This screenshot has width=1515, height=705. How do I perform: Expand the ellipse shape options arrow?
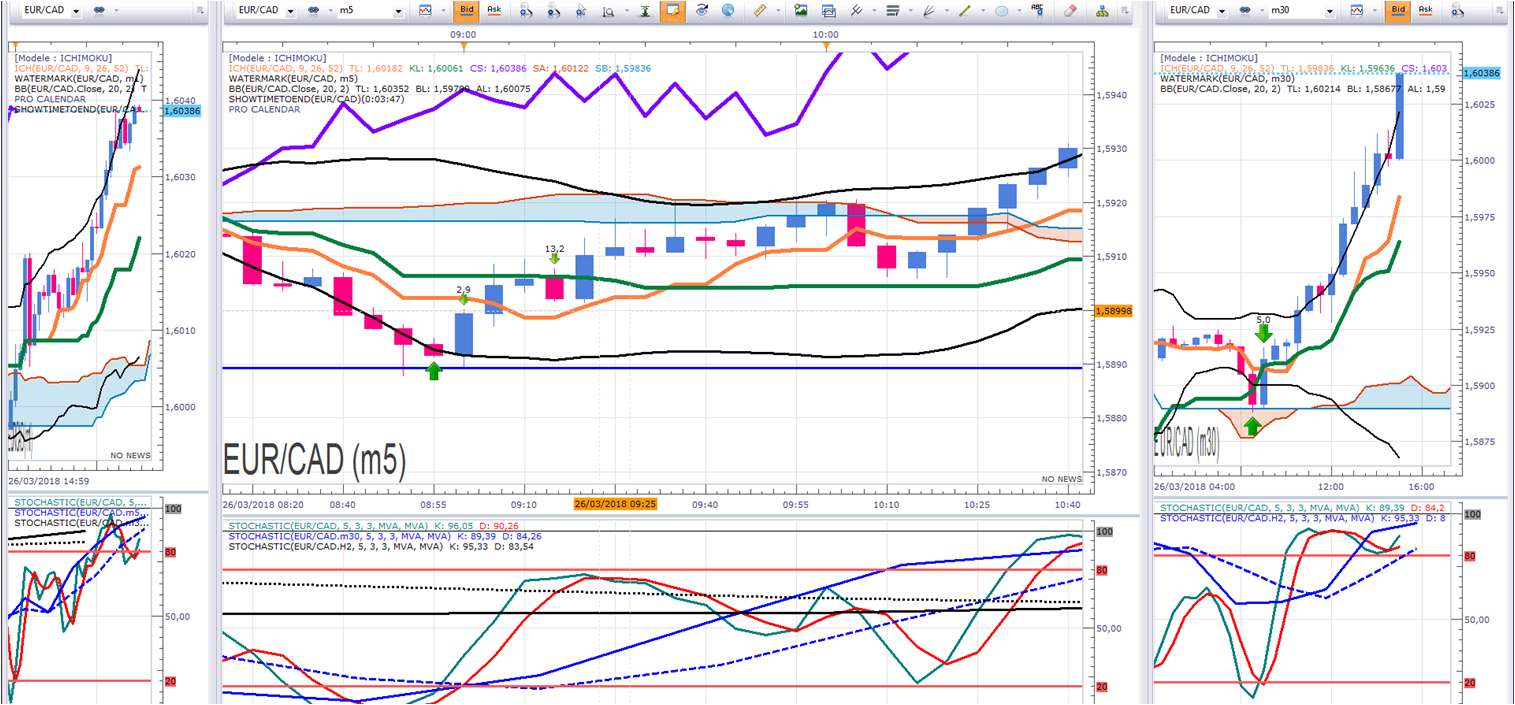[x=1018, y=10]
